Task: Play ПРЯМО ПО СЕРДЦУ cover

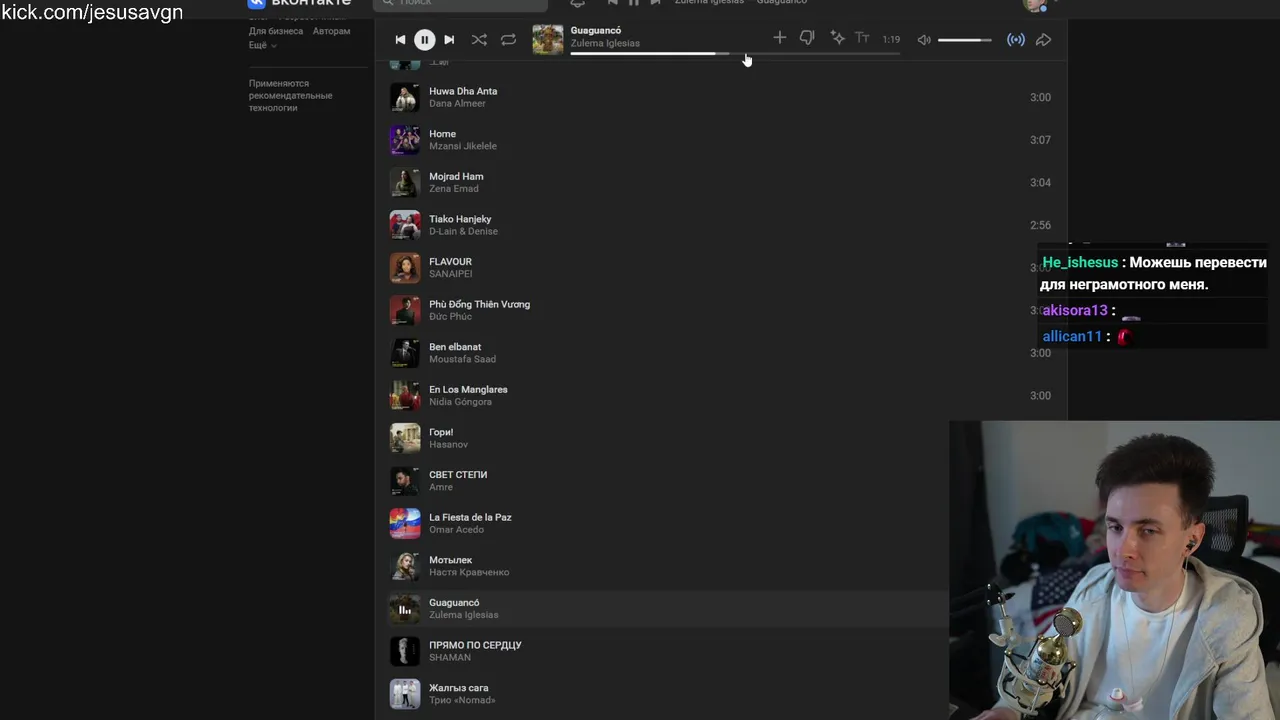Action: coord(405,651)
